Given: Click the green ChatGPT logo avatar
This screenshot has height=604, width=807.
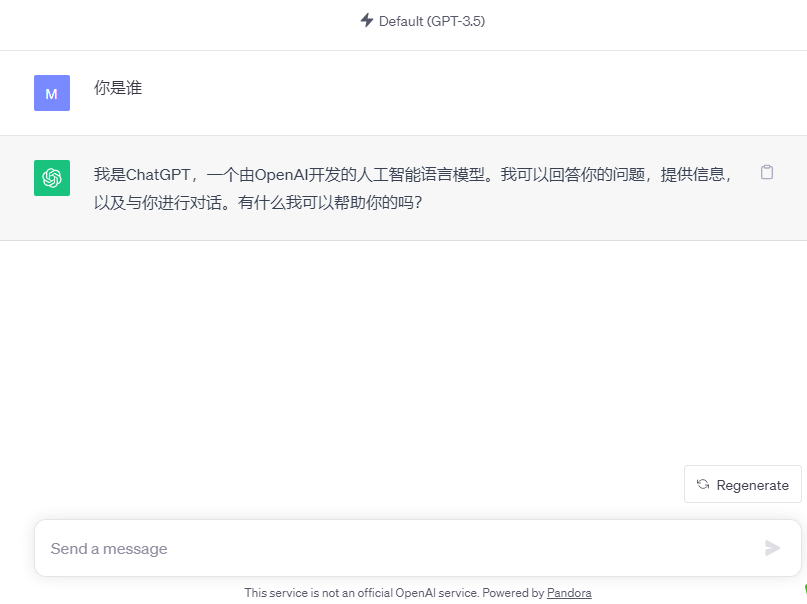Looking at the screenshot, I should [52, 178].
